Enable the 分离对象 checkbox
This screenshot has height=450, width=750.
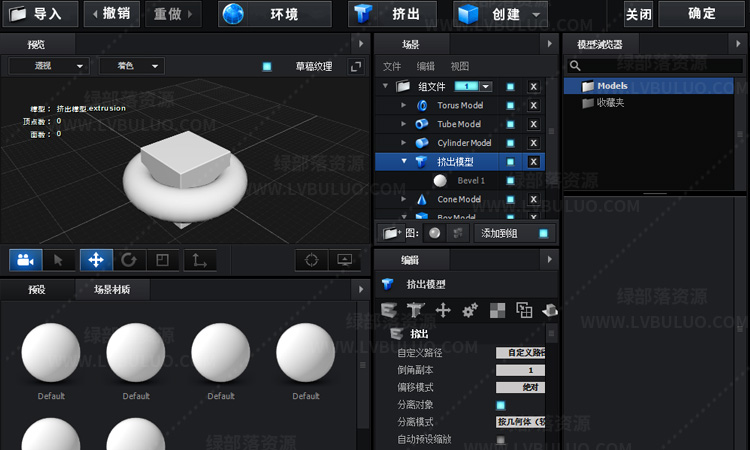point(501,405)
